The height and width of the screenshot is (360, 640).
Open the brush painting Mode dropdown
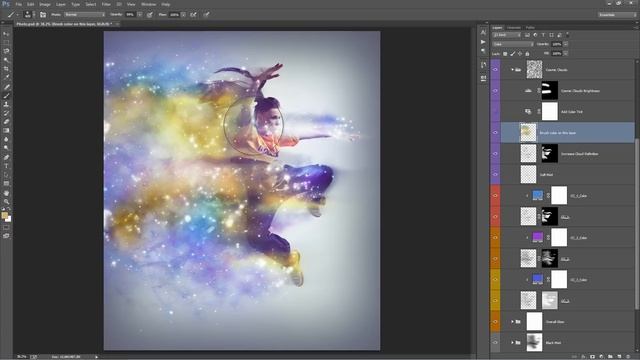click(84, 15)
